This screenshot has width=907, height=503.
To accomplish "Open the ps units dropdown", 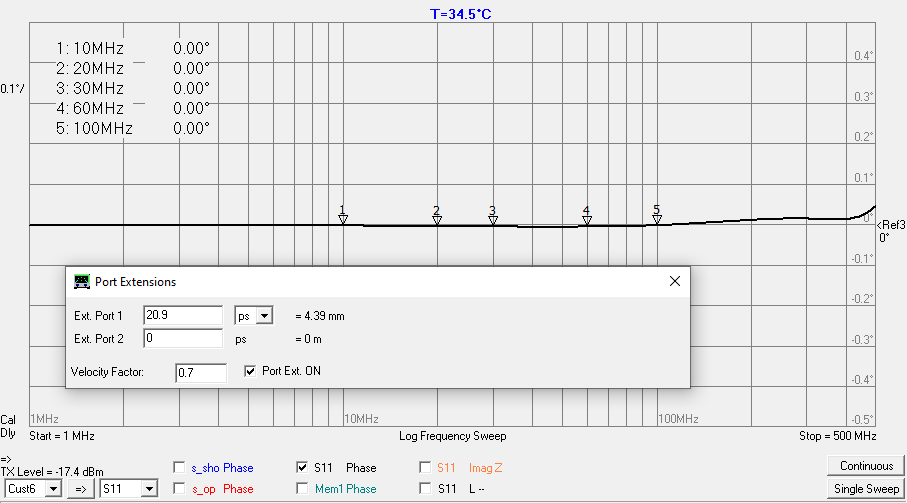I will point(264,316).
